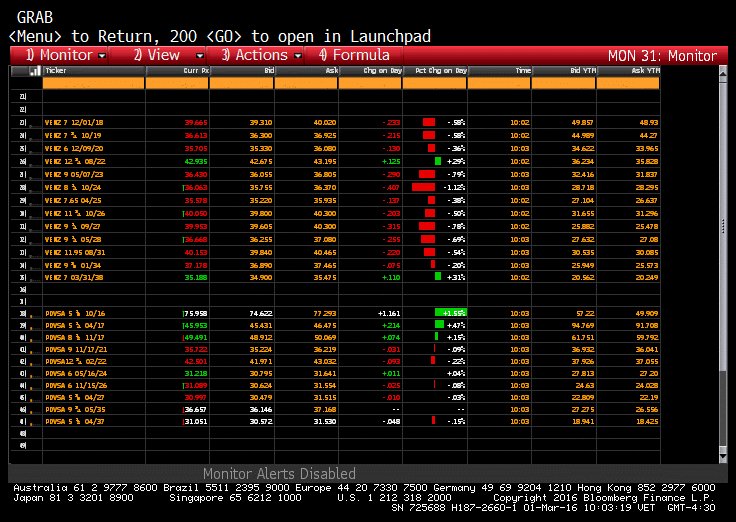Click the orange filter field under Ask YTM
736x522 pixels.
click(x=628, y=83)
